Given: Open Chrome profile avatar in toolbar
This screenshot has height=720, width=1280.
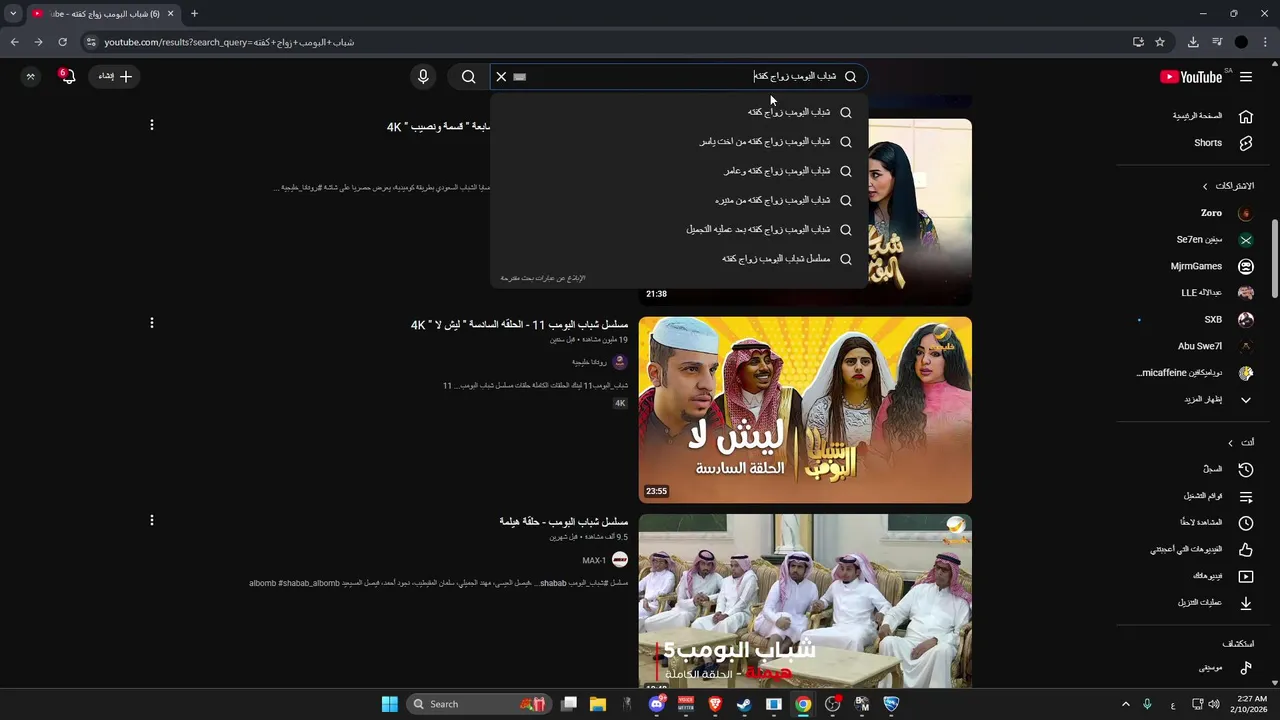Looking at the screenshot, I should [x=1241, y=42].
